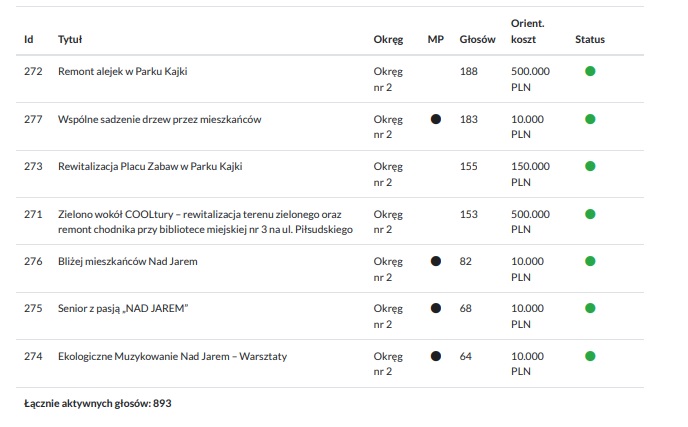
Task: Click black MP dot for Ekologiczne Muzykowanie
Action: 435,355
